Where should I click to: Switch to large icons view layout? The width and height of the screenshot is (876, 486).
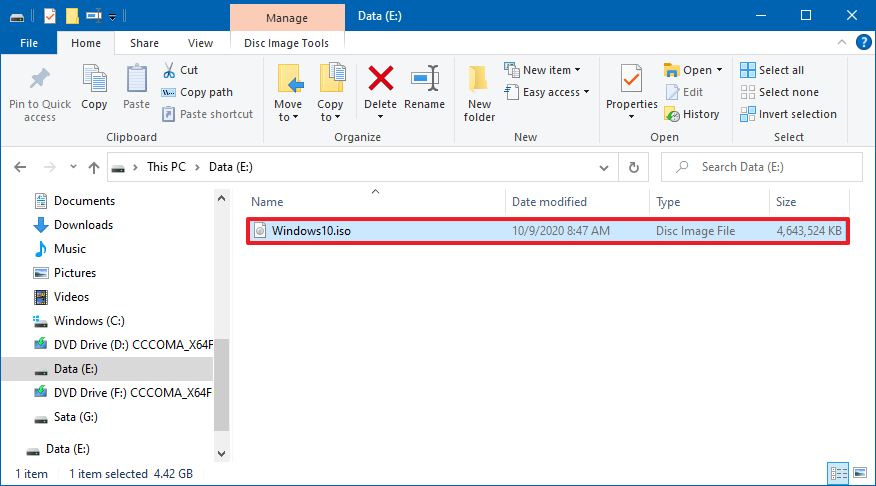[x=860, y=474]
